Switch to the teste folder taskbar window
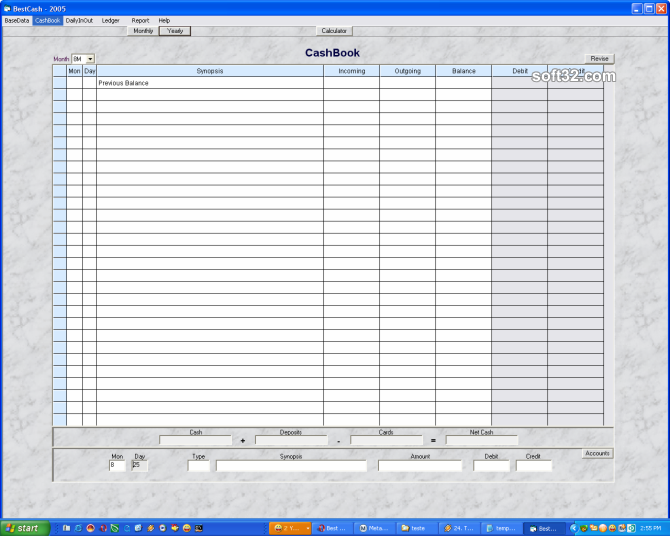 tap(417, 528)
